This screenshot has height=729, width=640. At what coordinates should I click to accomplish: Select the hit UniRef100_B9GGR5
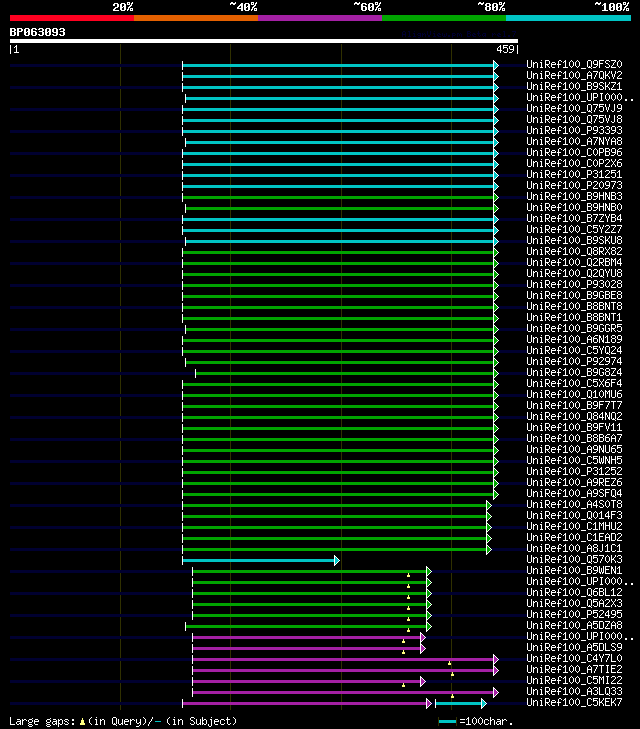tap(574, 329)
